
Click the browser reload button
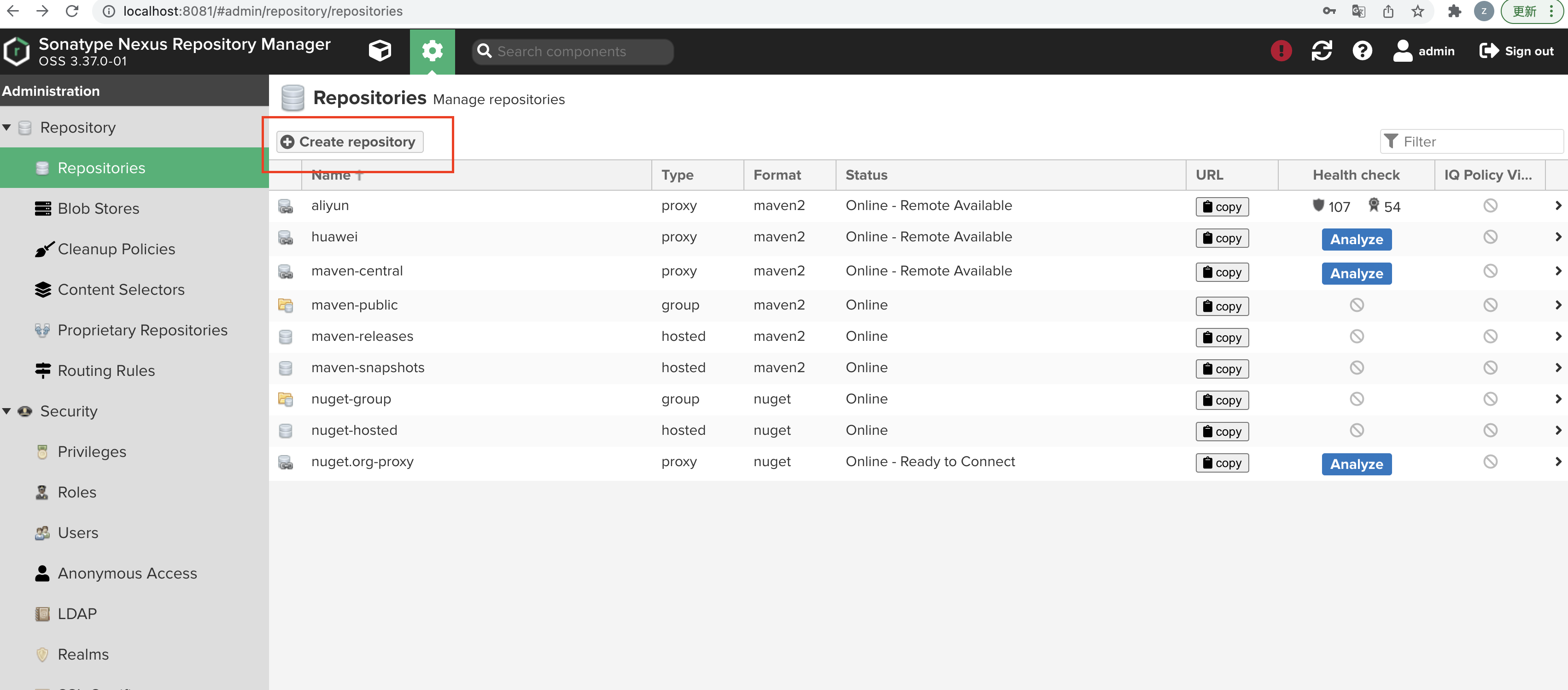72,11
